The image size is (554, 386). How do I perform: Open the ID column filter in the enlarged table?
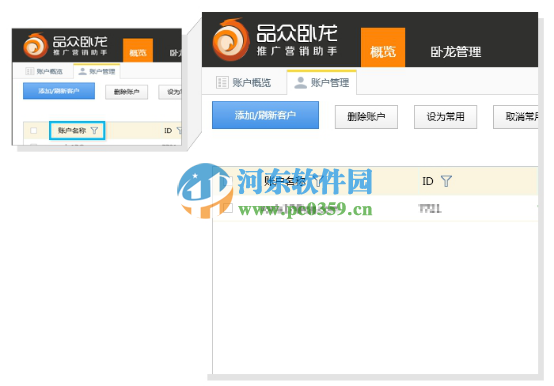pyautogui.click(x=446, y=181)
